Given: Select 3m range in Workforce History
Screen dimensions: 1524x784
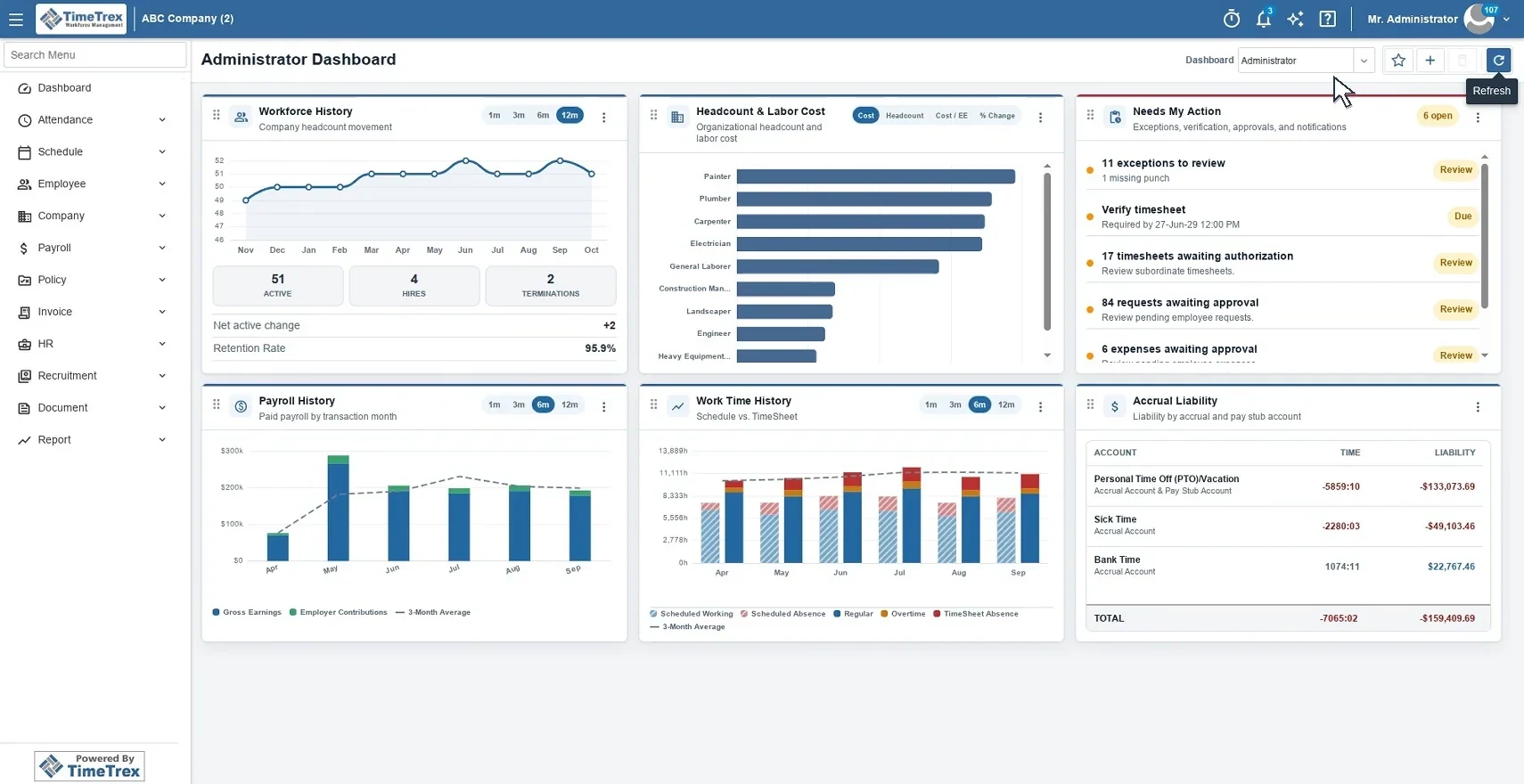Looking at the screenshot, I should coord(519,115).
